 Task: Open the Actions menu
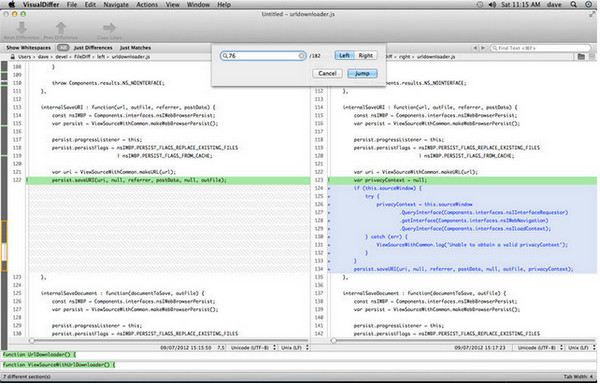tap(147, 5)
